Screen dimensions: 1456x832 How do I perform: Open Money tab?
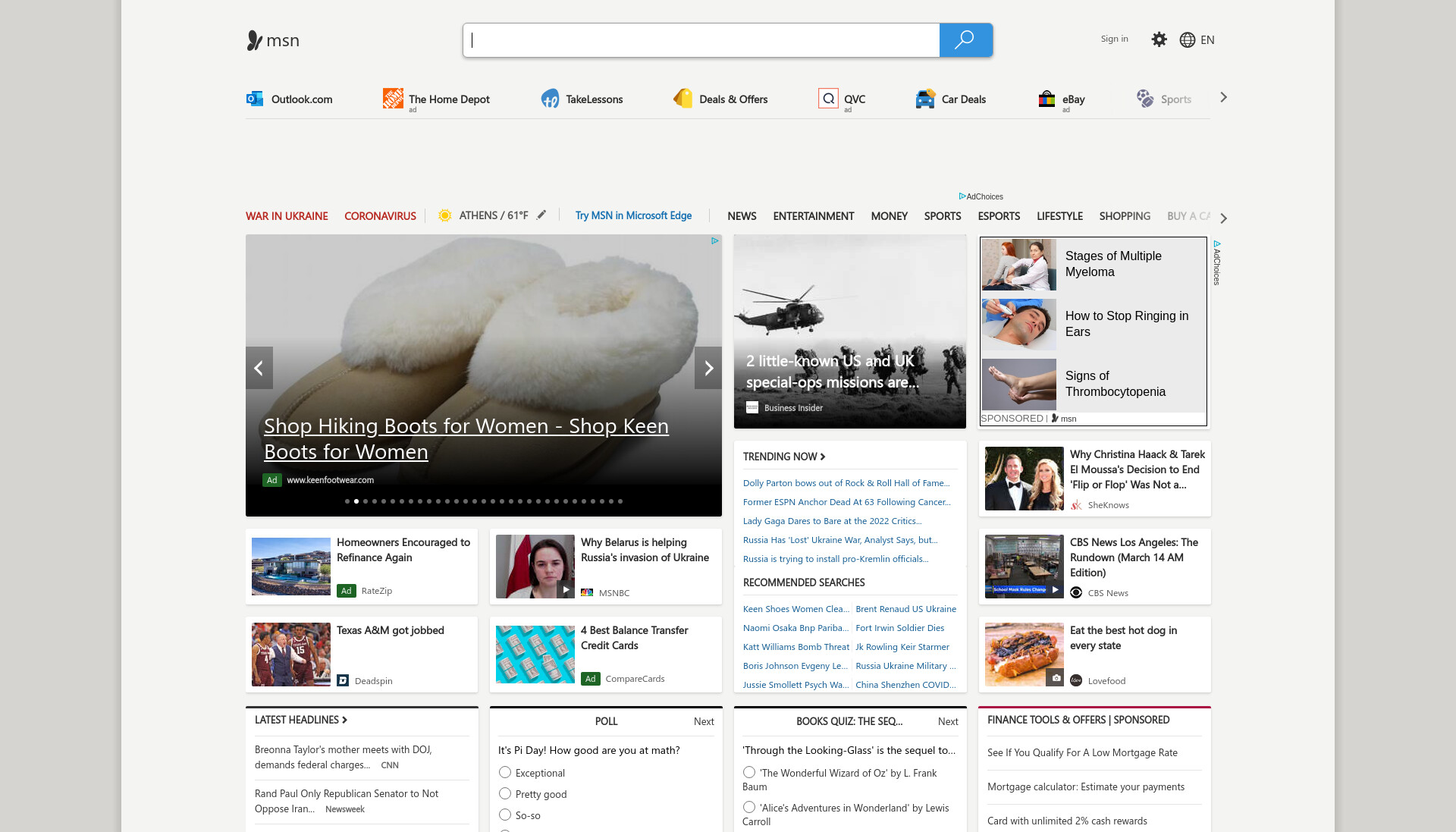pyautogui.click(x=889, y=216)
